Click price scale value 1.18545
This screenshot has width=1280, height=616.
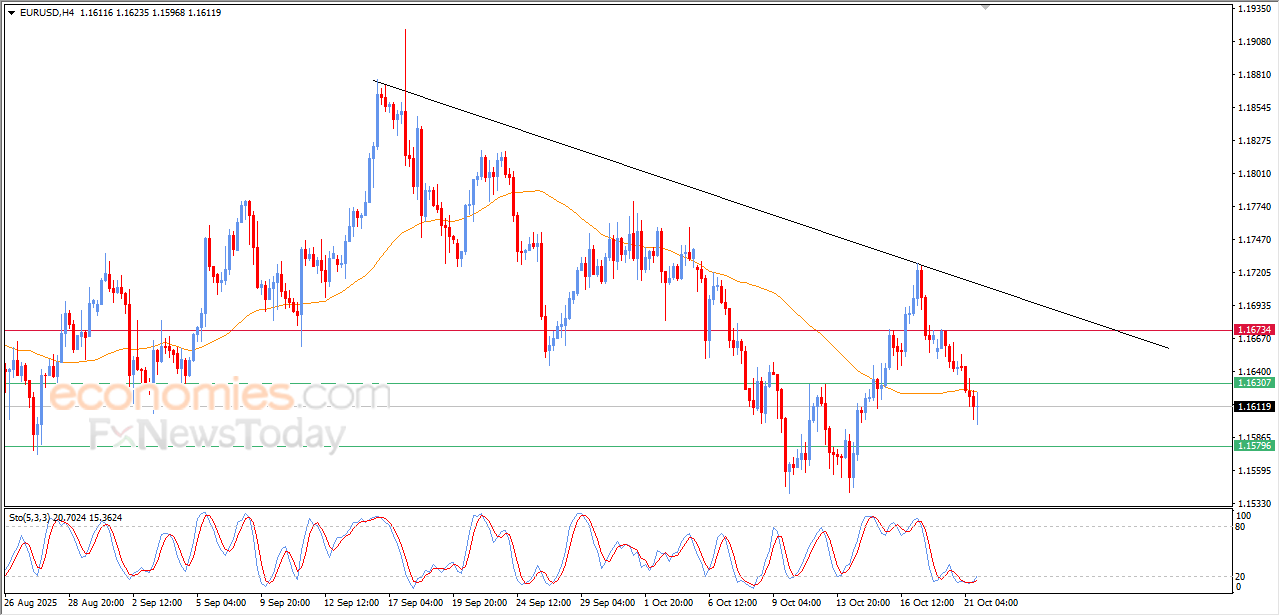click(x=1256, y=108)
